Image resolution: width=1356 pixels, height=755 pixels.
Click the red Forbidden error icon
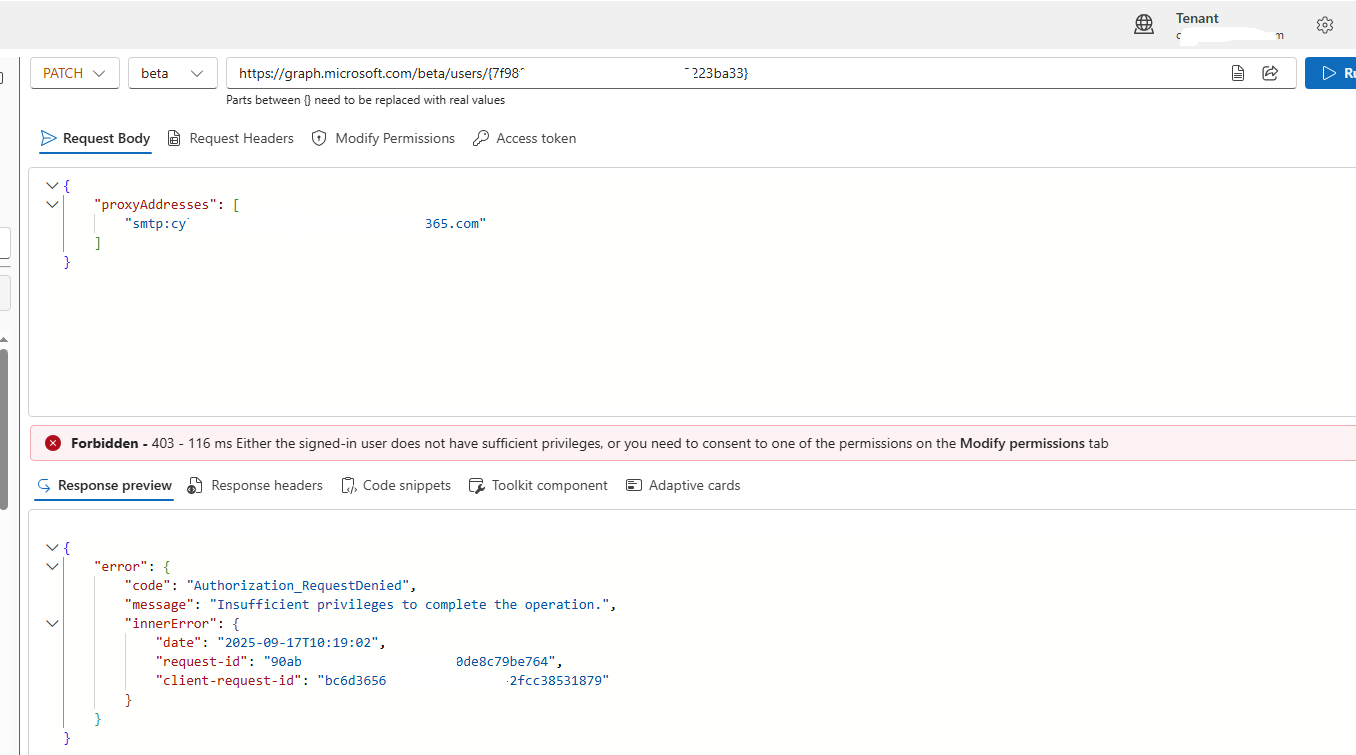point(53,443)
